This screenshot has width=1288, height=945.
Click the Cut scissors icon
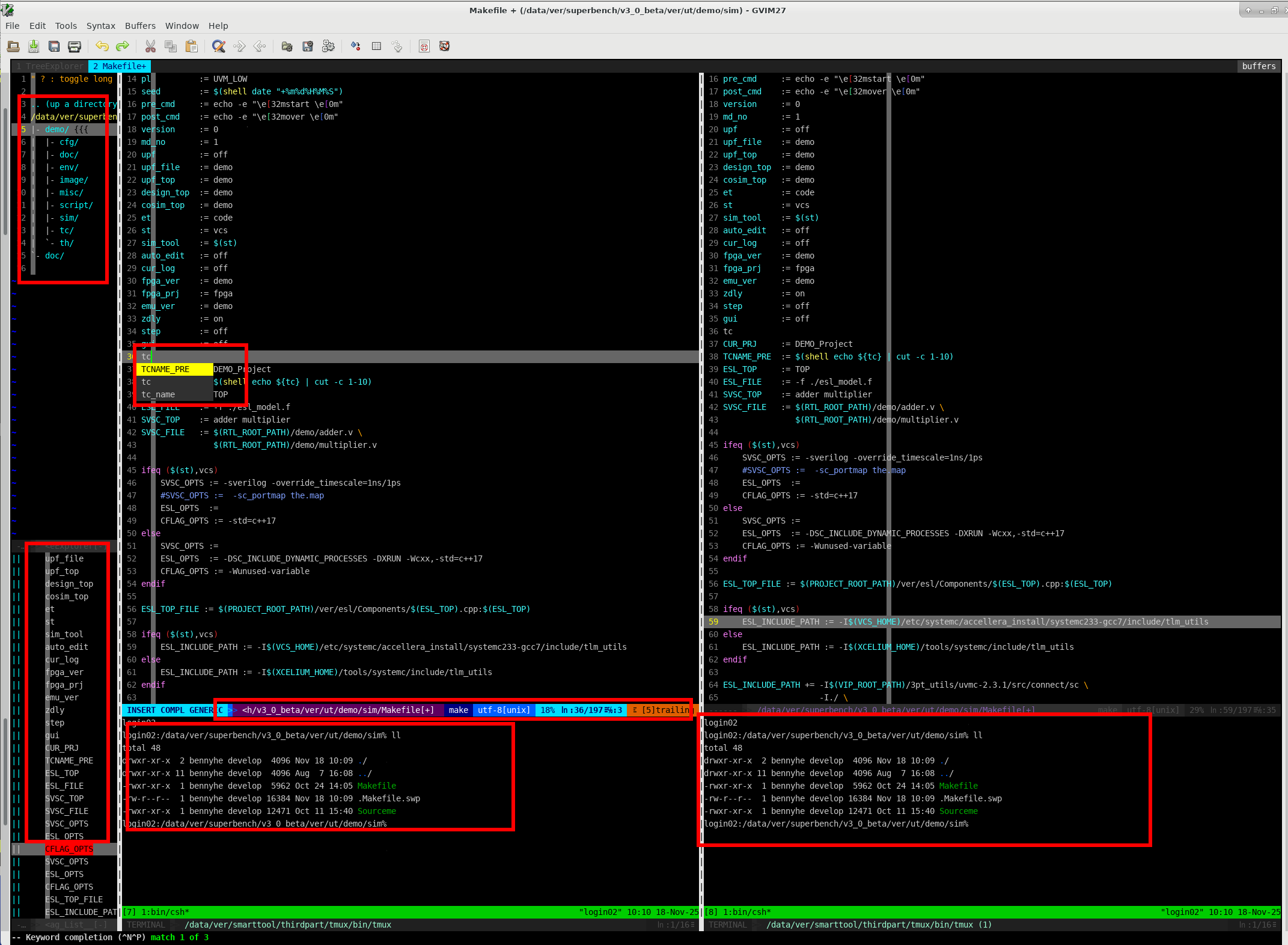[150, 46]
